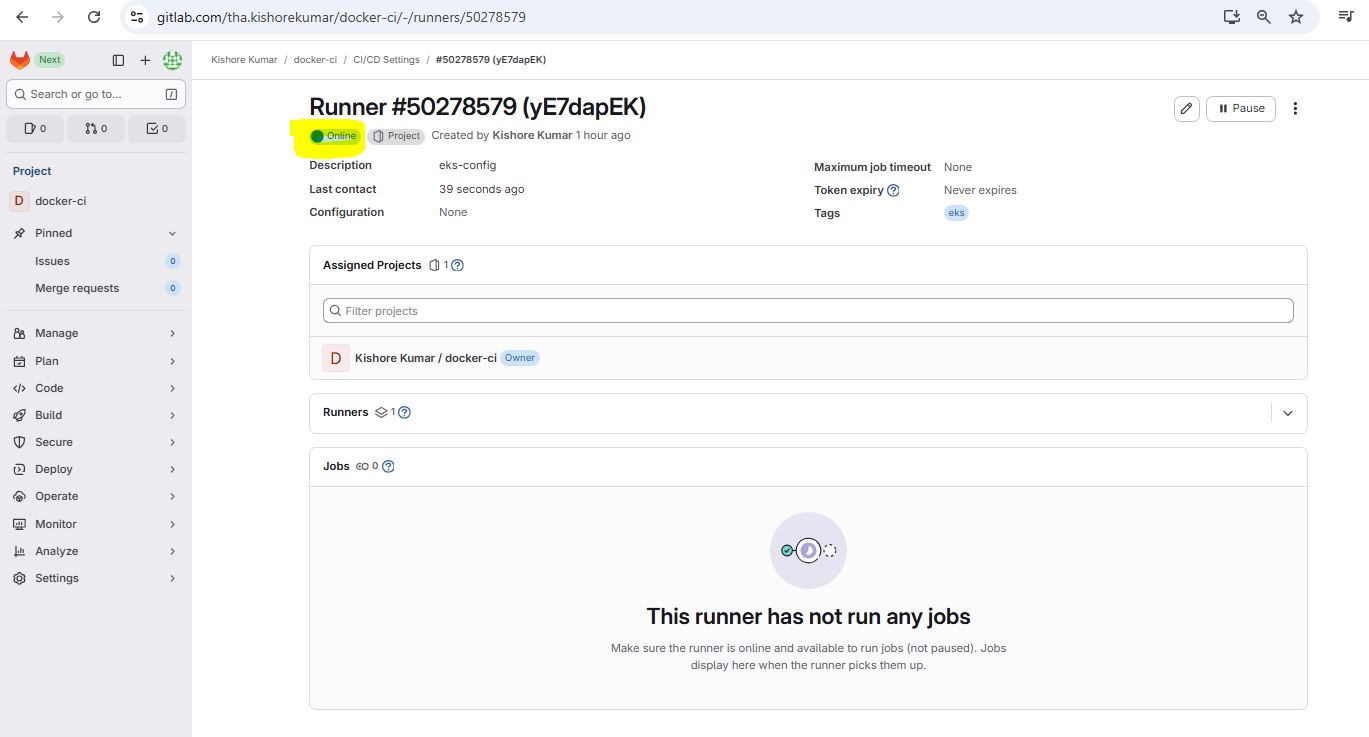
Task: Click the Filter projects input field
Action: pos(808,311)
